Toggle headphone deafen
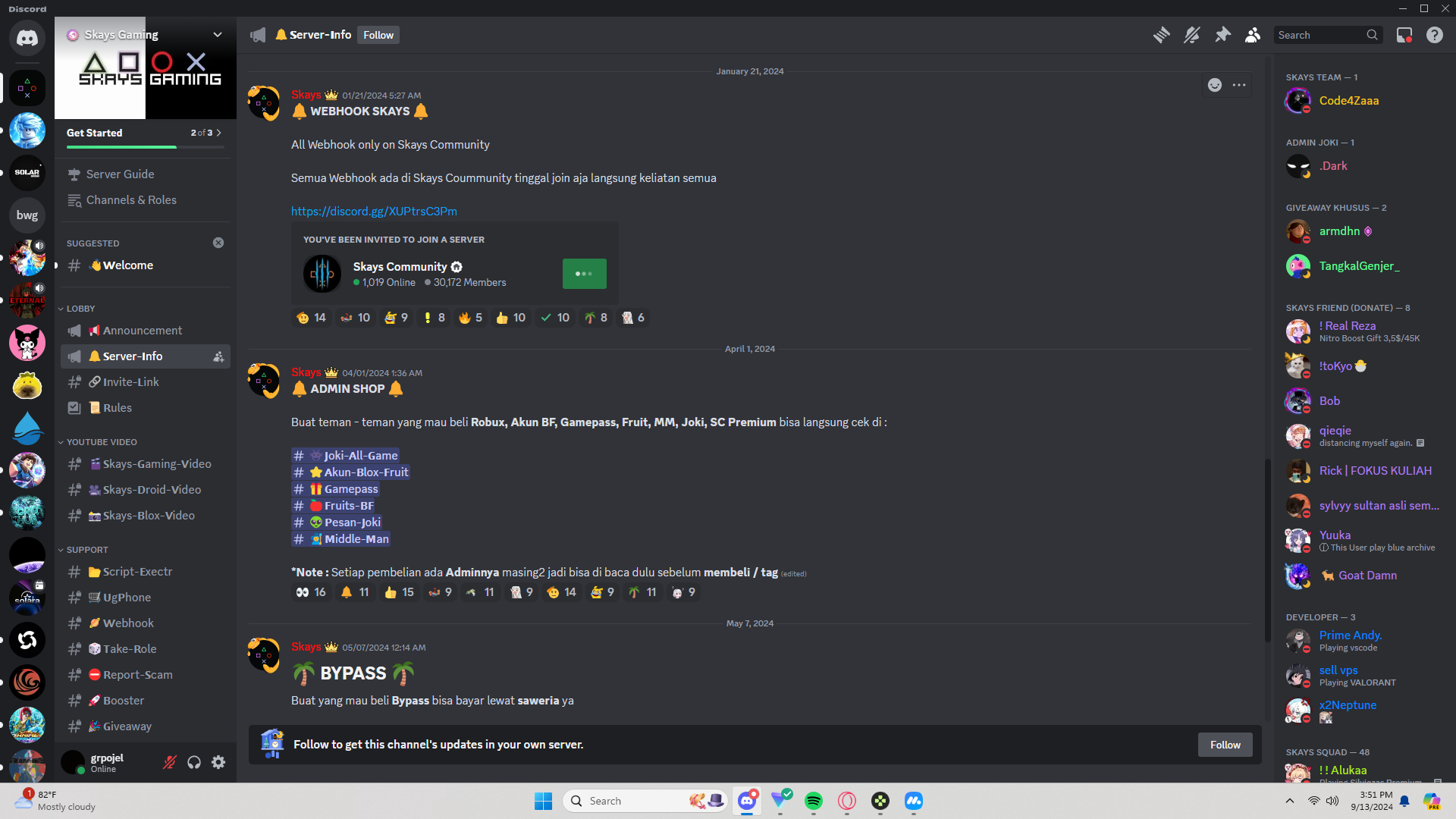The width and height of the screenshot is (1456, 819). point(194,762)
